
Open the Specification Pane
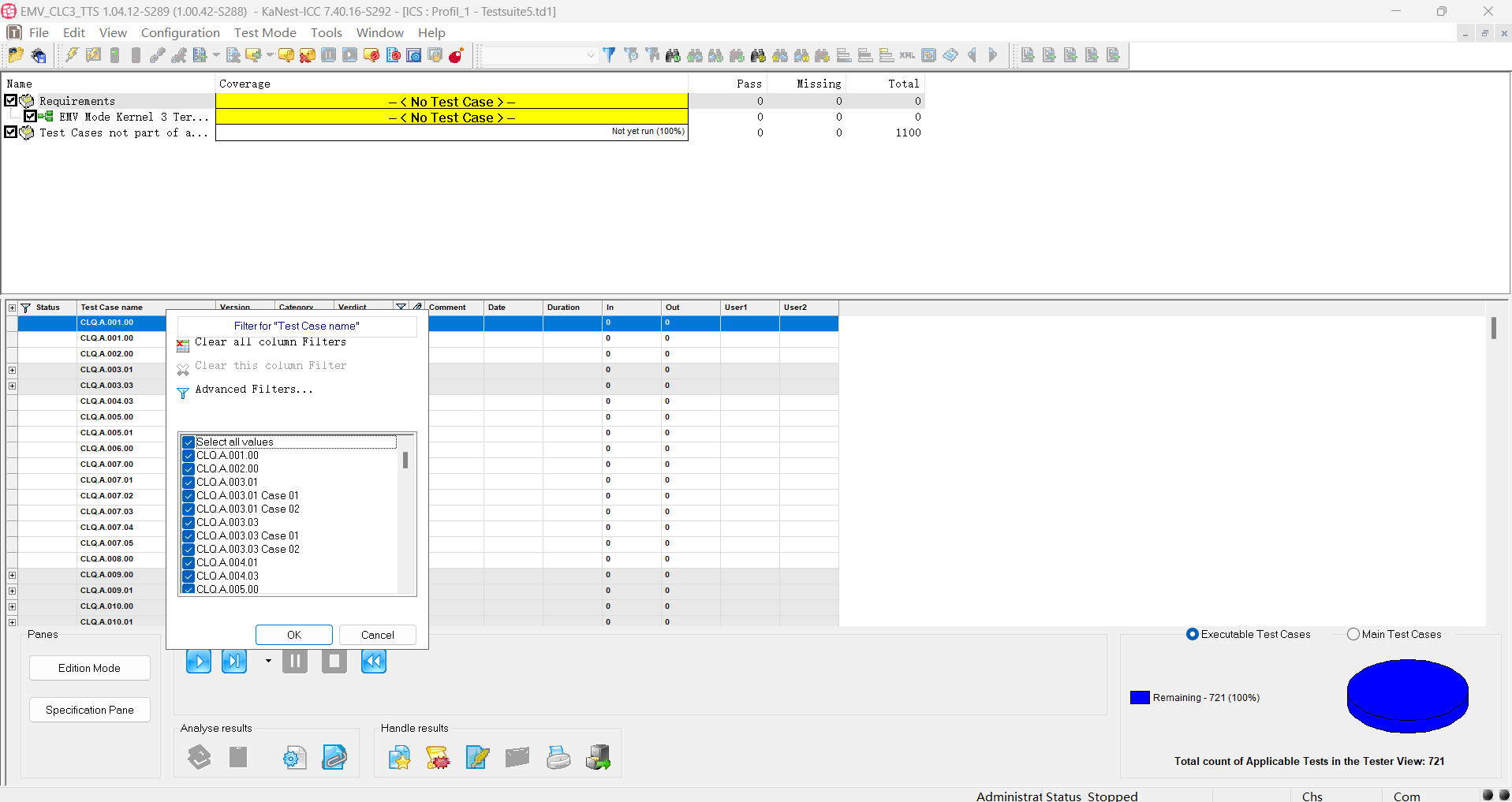[90, 710]
